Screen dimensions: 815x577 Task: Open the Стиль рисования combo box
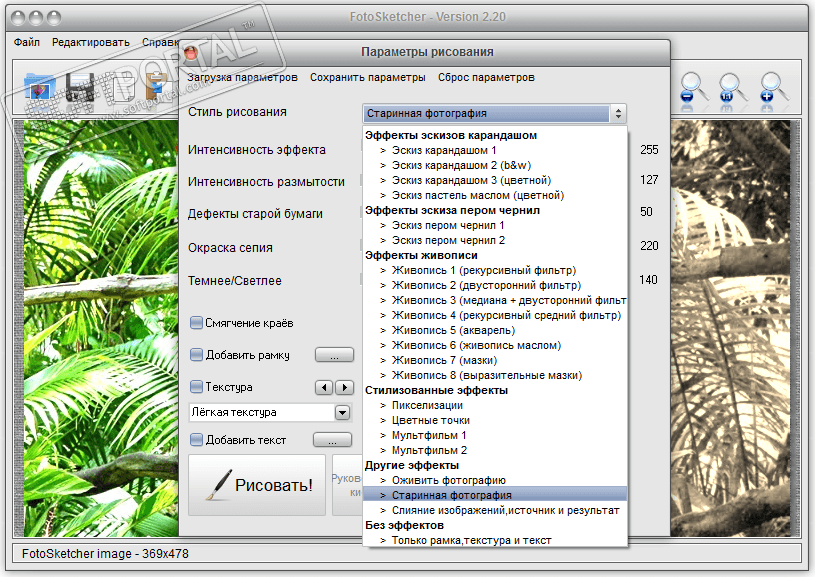click(x=494, y=113)
